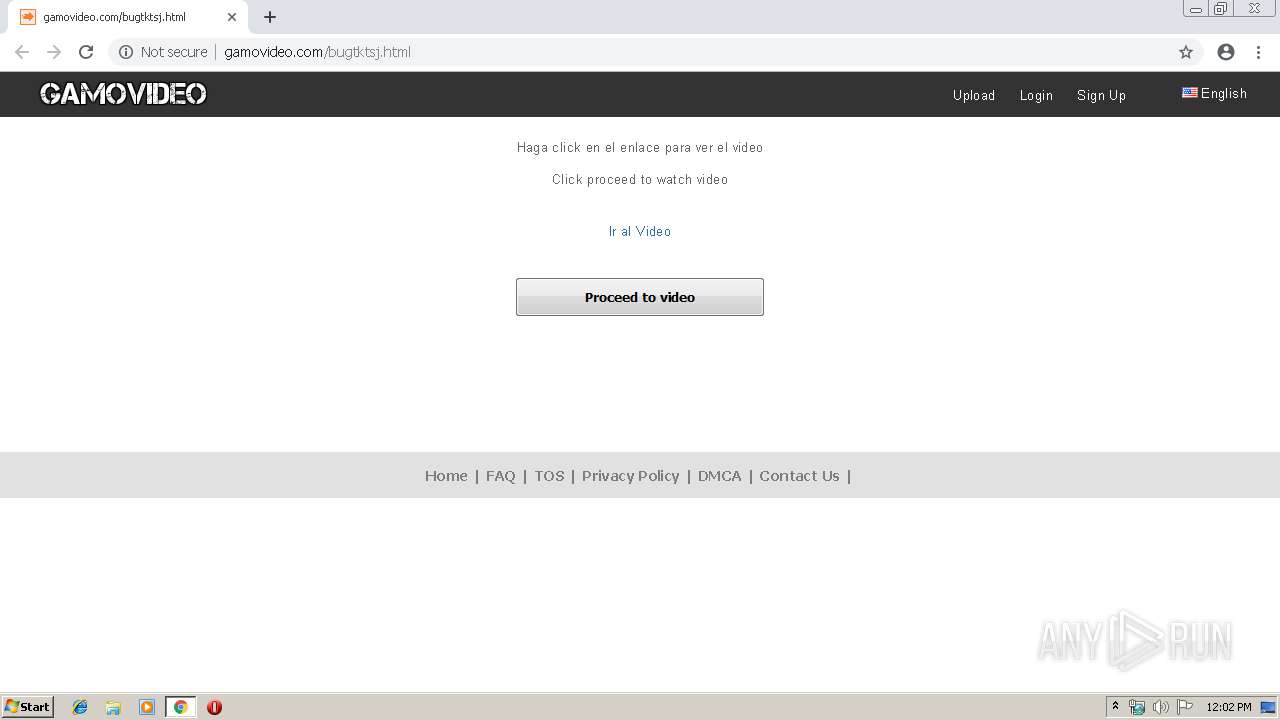
Task: Open File Explorer folder taskbar icon
Action: click(113, 707)
